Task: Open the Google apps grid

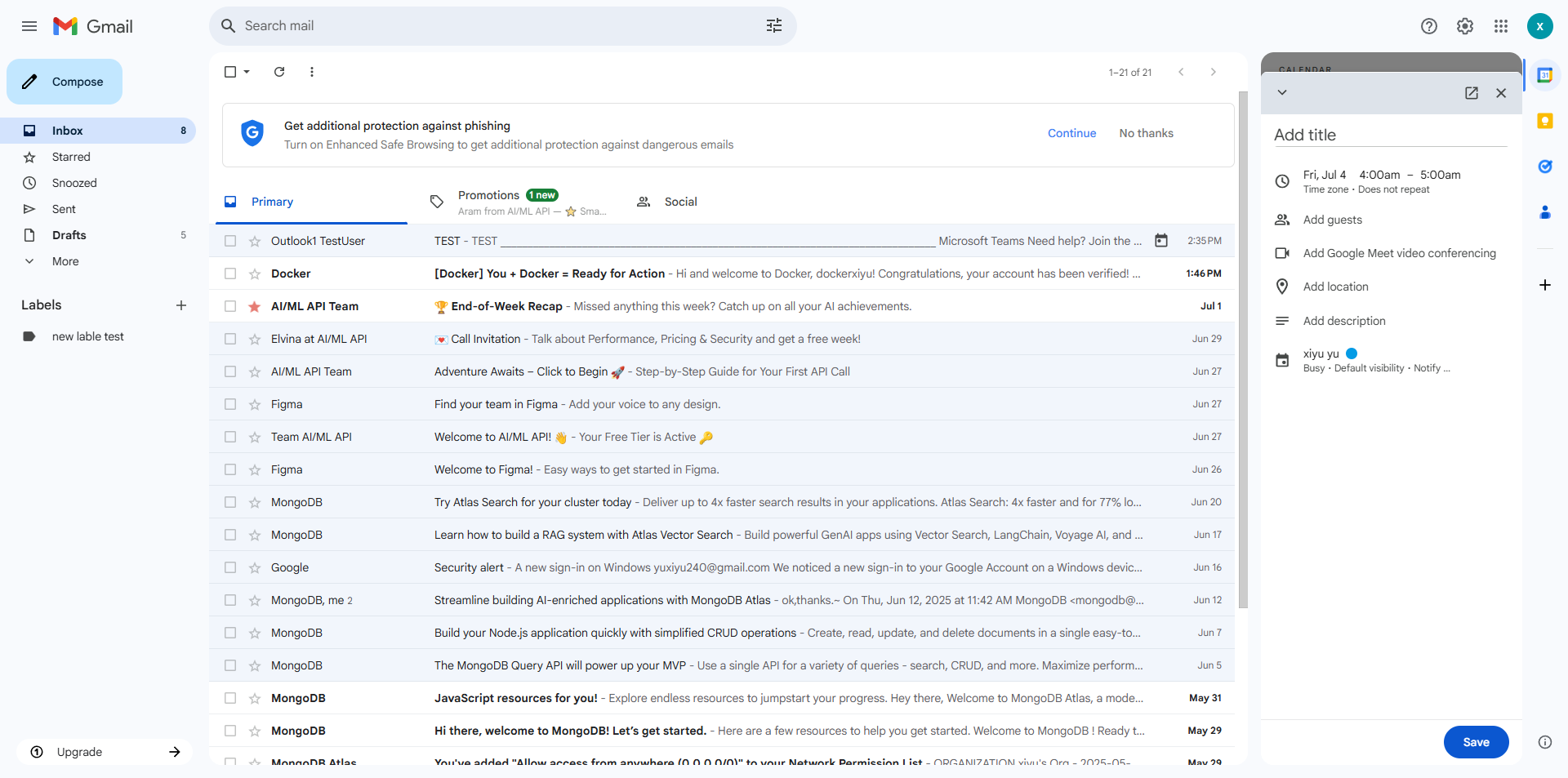Action: [x=1501, y=26]
